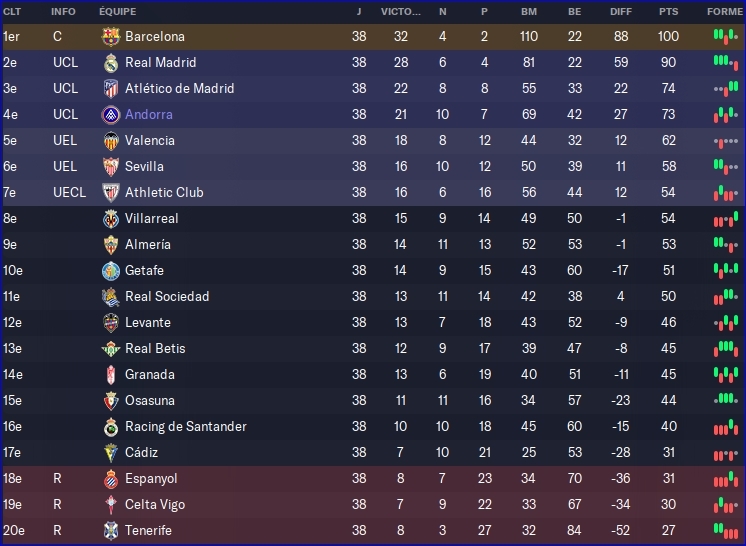This screenshot has width=746, height=546.
Task: Click the Real Madrid club crest
Action: (111, 62)
